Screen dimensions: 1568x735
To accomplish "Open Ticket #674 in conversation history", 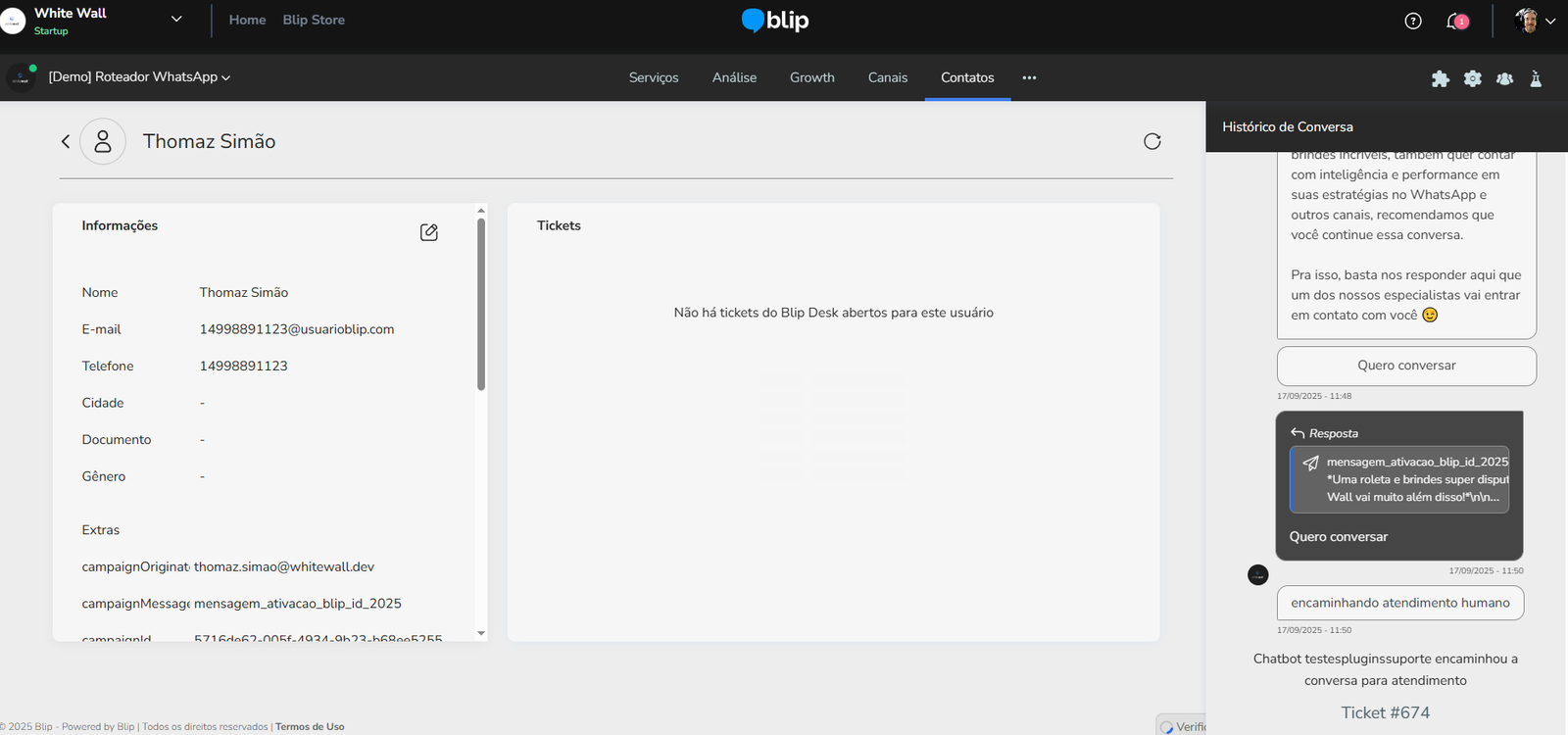I will coord(1386,712).
